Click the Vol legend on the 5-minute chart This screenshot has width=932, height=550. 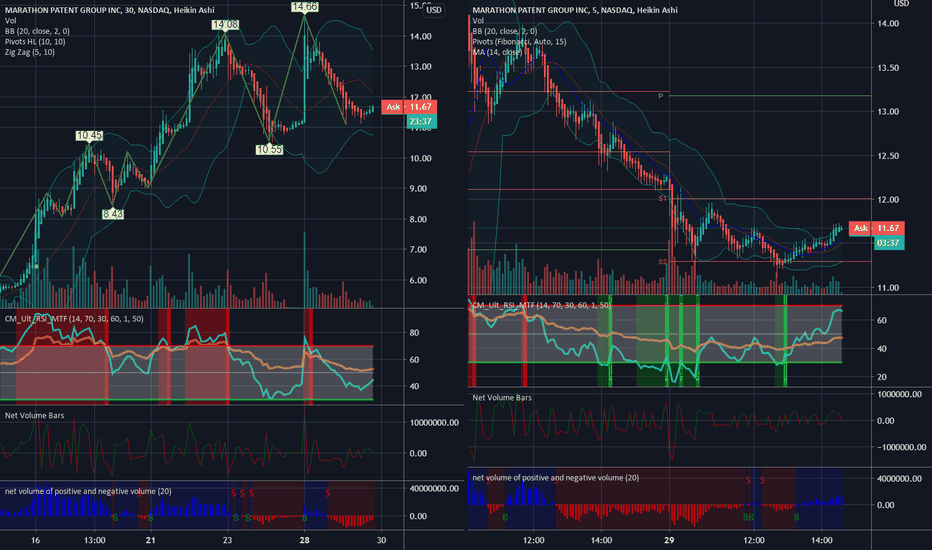click(x=478, y=21)
